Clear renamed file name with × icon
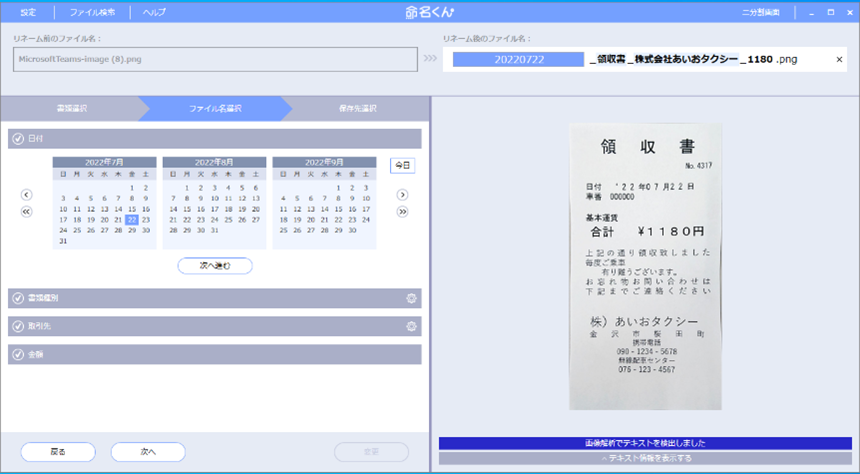Image resolution: width=860 pixels, height=474 pixels. point(839,60)
